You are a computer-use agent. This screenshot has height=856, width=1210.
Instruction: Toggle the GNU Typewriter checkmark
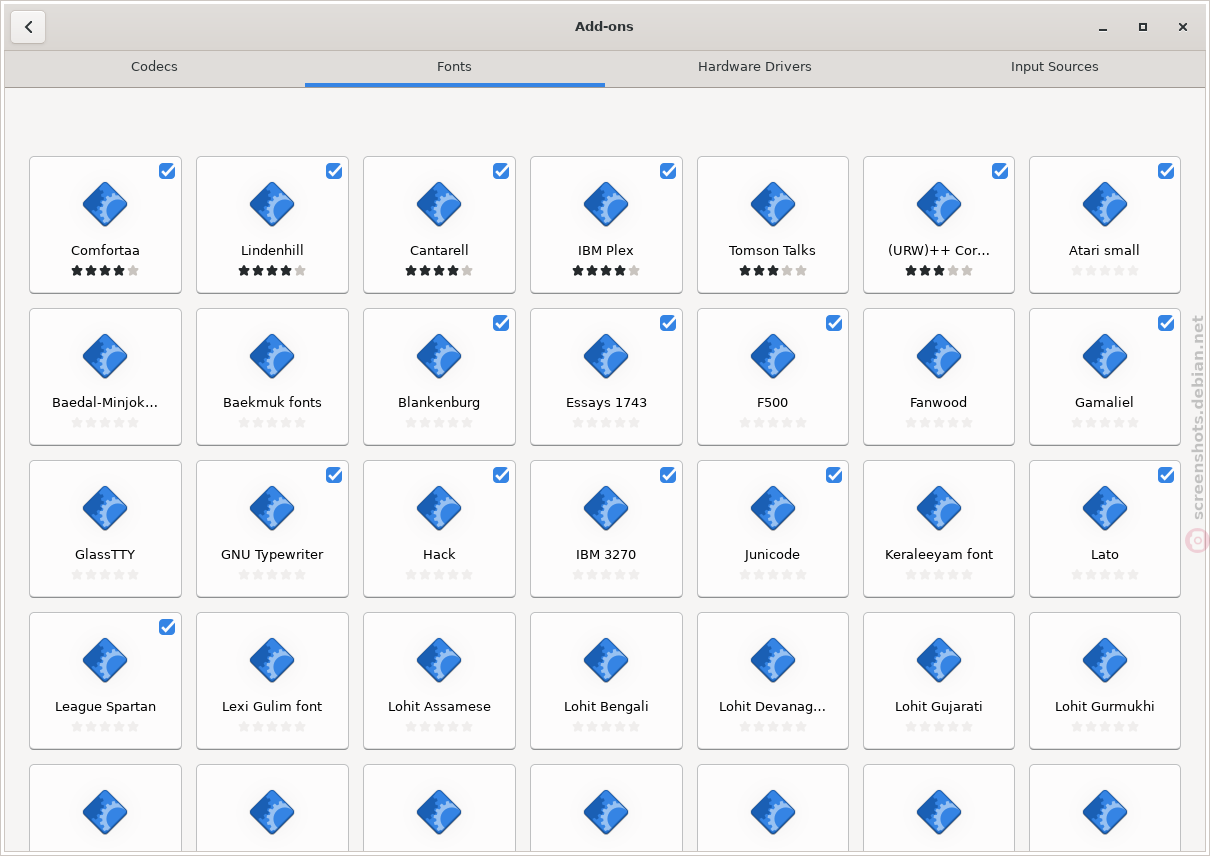[334, 475]
